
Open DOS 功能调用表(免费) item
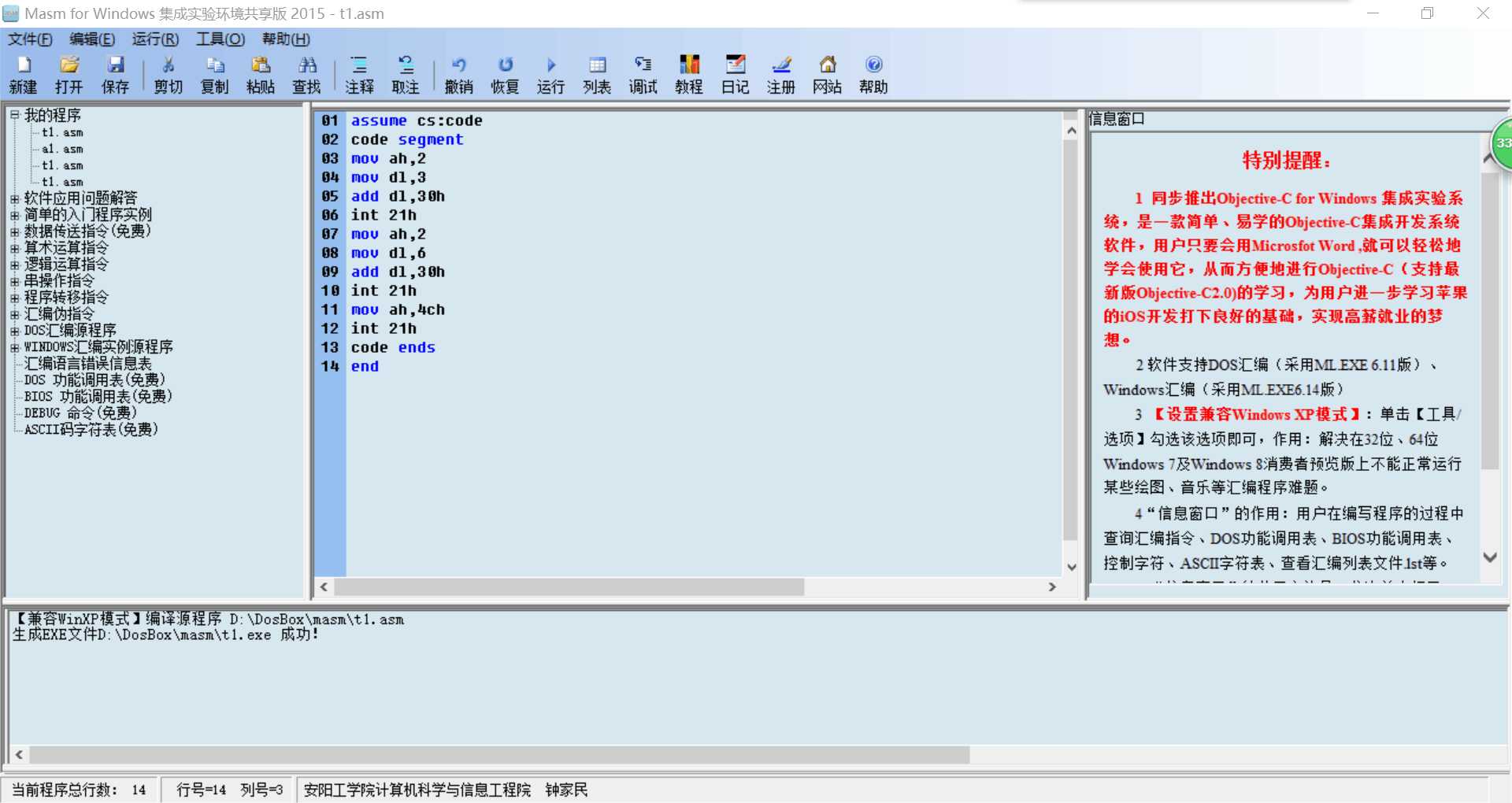[x=94, y=380]
